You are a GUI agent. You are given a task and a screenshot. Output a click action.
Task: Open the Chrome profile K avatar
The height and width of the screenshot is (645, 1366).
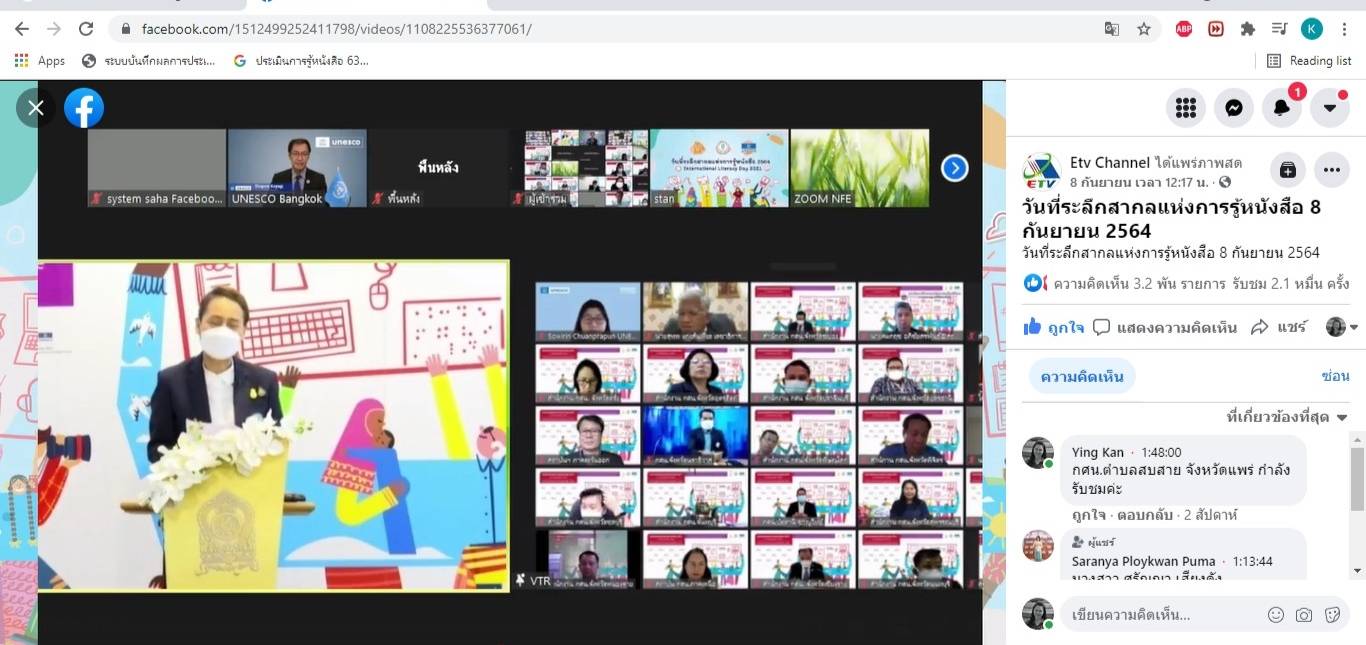click(1312, 29)
